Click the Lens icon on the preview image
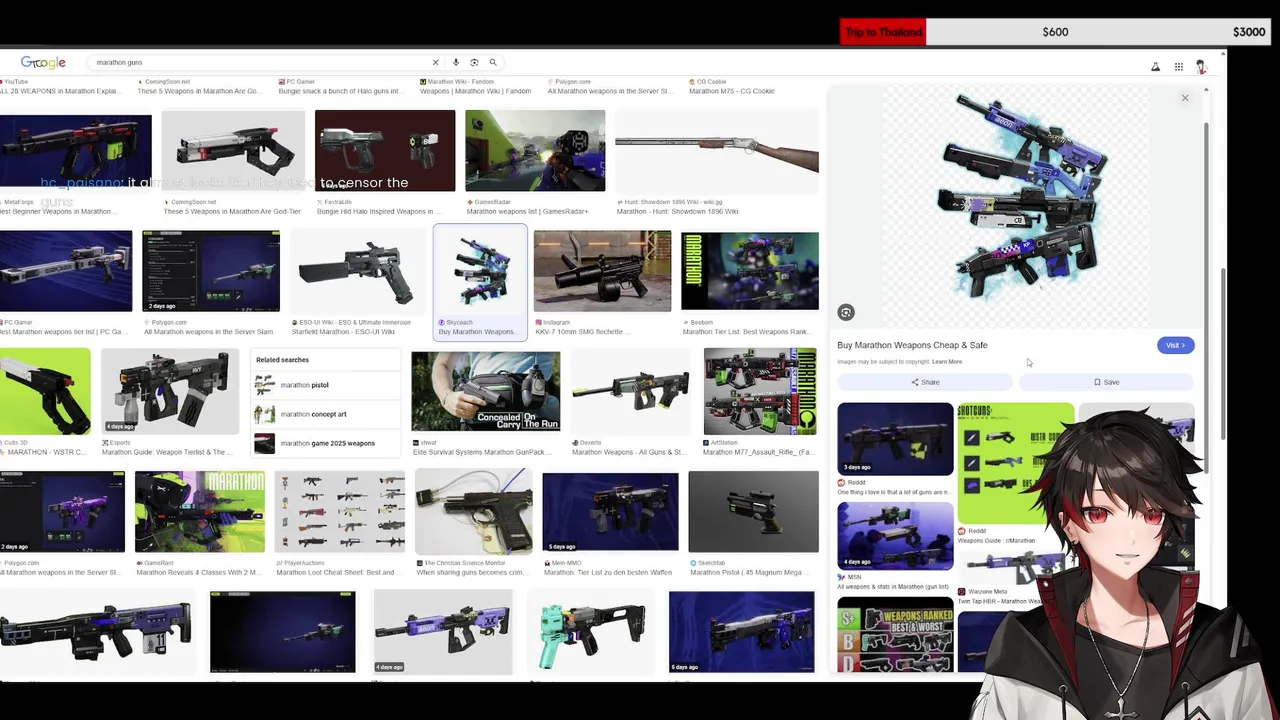Screen dimensions: 1280x720 (846, 313)
